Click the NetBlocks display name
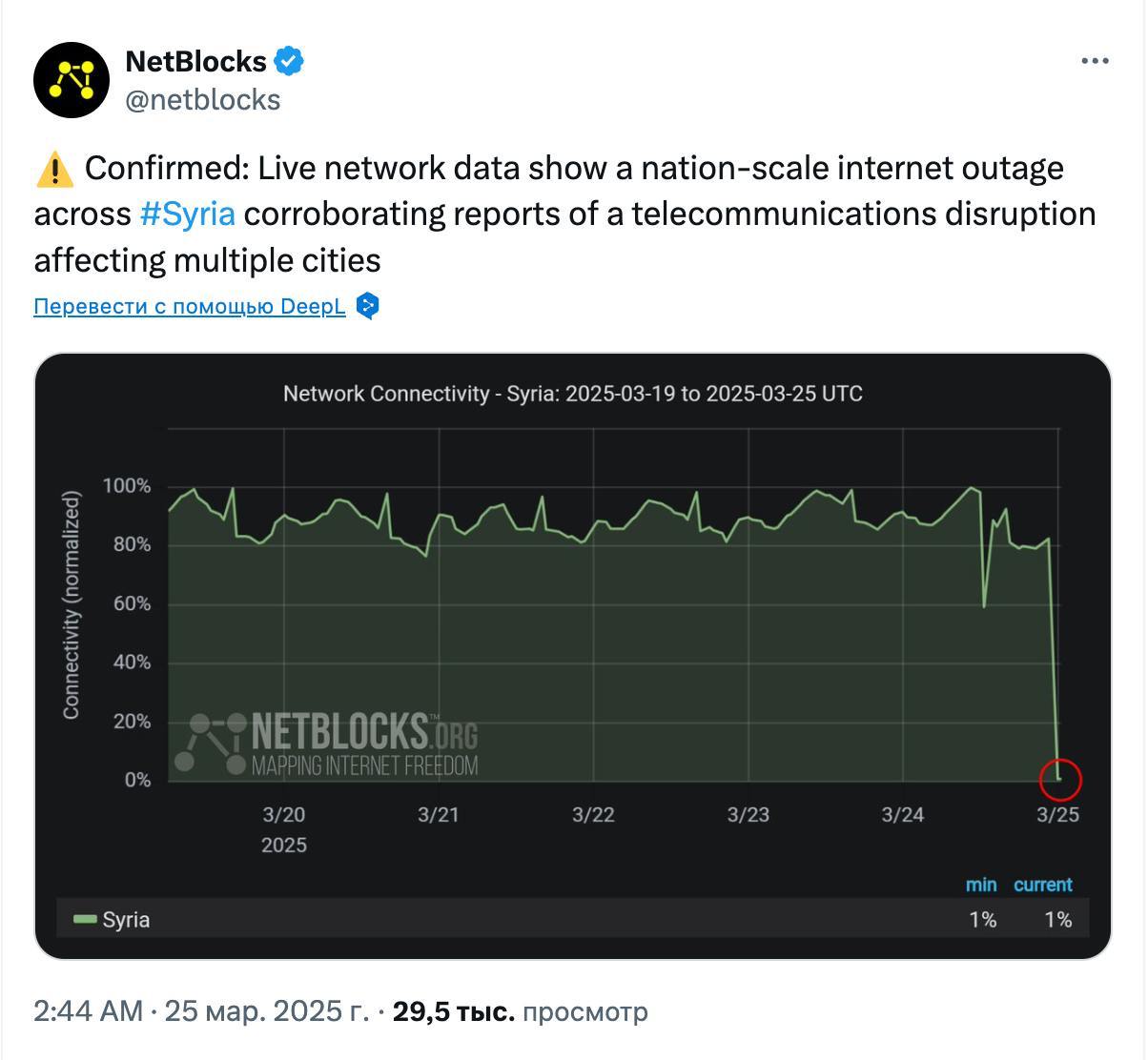The width and height of the screenshot is (1148, 1060). point(195,62)
